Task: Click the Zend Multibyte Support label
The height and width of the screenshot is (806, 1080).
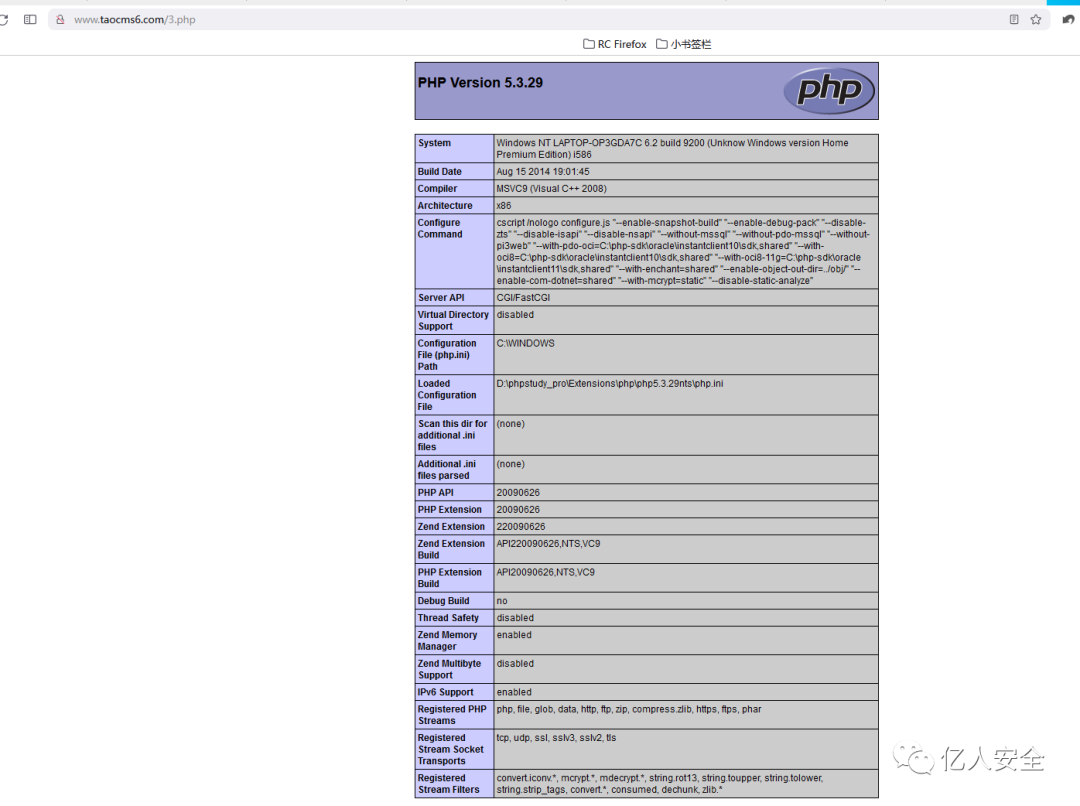Action: coord(450,669)
